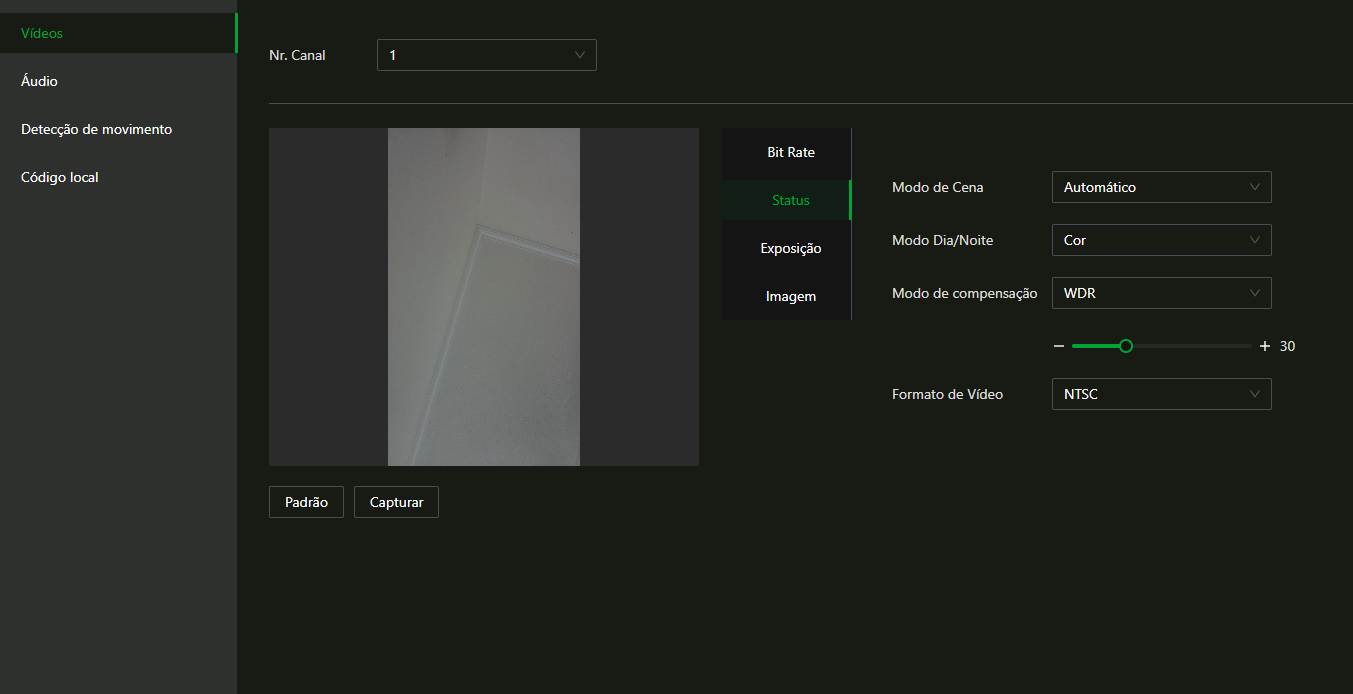Click the camera preview image
The width and height of the screenshot is (1353, 694).
484,297
